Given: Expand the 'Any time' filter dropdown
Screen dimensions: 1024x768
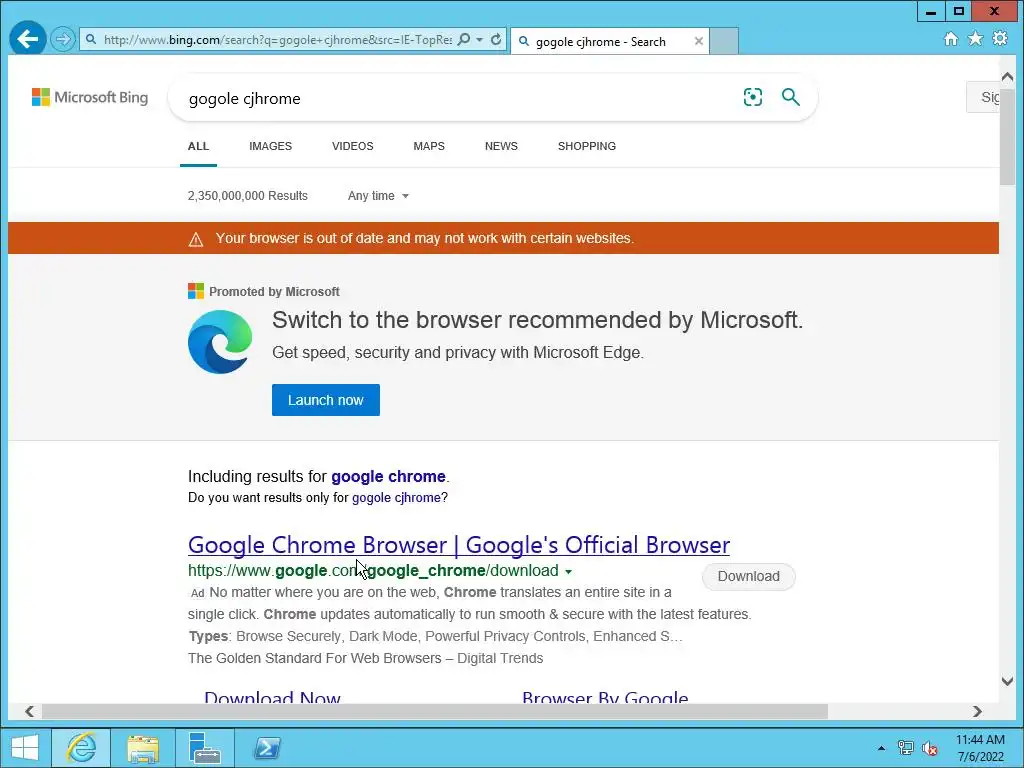Looking at the screenshot, I should point(378,196).
